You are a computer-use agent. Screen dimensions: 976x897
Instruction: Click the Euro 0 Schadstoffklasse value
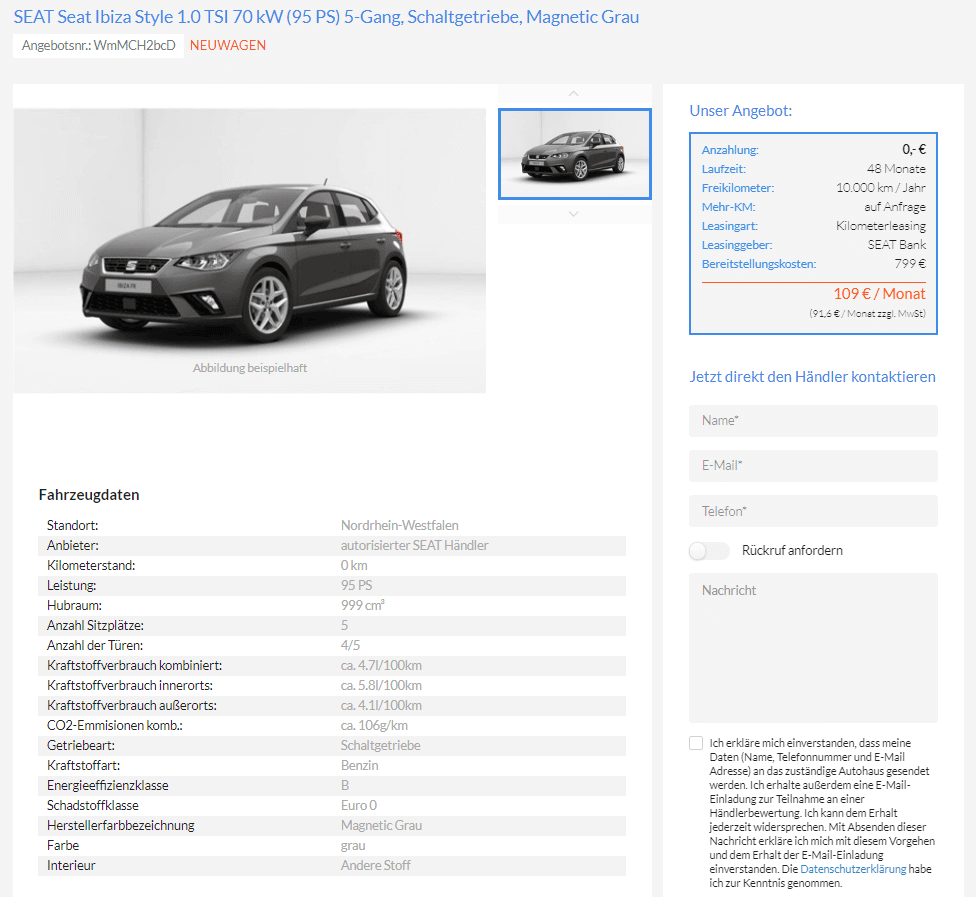[359, 805]
